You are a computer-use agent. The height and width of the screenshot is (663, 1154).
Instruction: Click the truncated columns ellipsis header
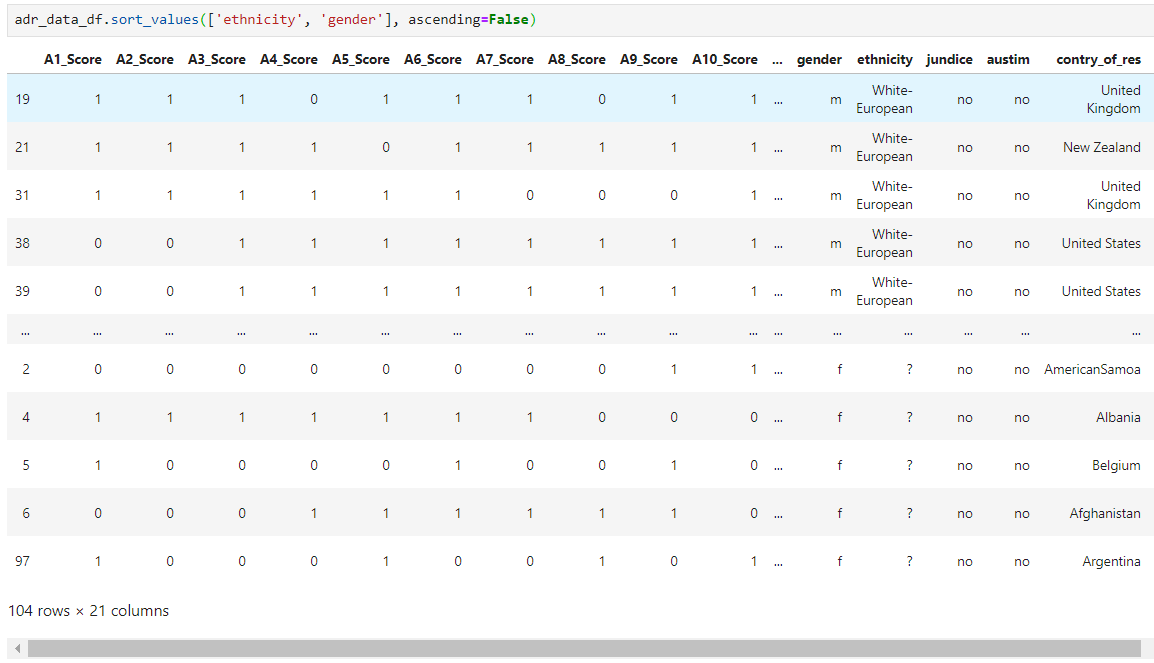click(x=777, y=61)
